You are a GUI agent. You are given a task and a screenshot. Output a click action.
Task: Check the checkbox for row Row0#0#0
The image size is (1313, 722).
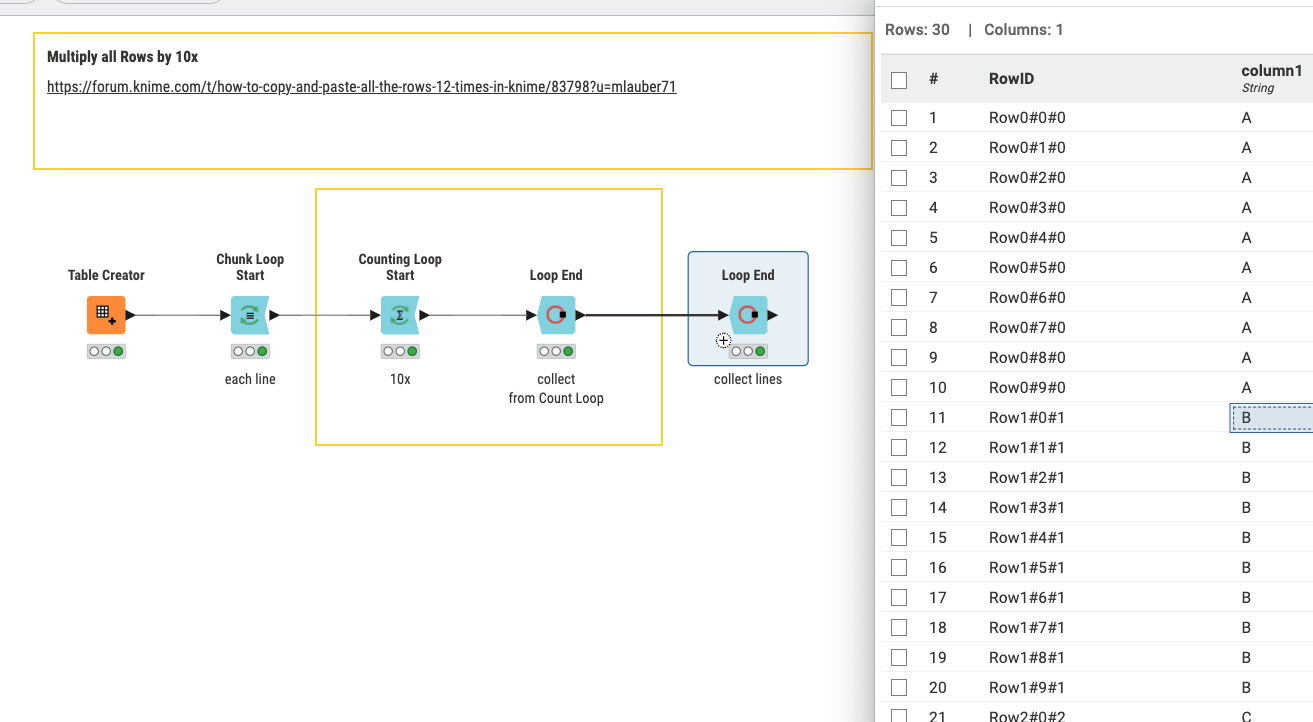pyautogui.click(x=899, y=118)
